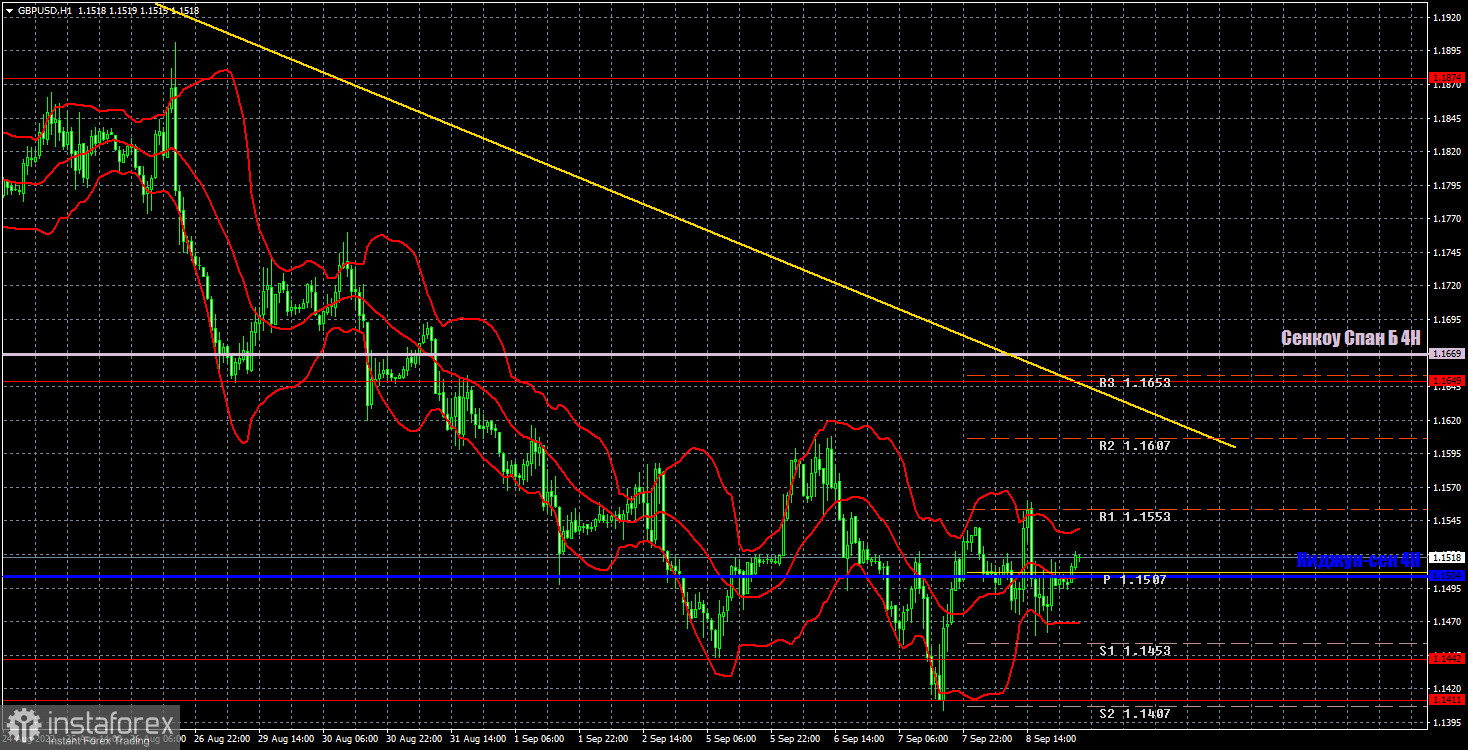This screenshot has width=1468, height=750.
Task: Click the 1.1545 price axis label
Action: [1446, 521]
